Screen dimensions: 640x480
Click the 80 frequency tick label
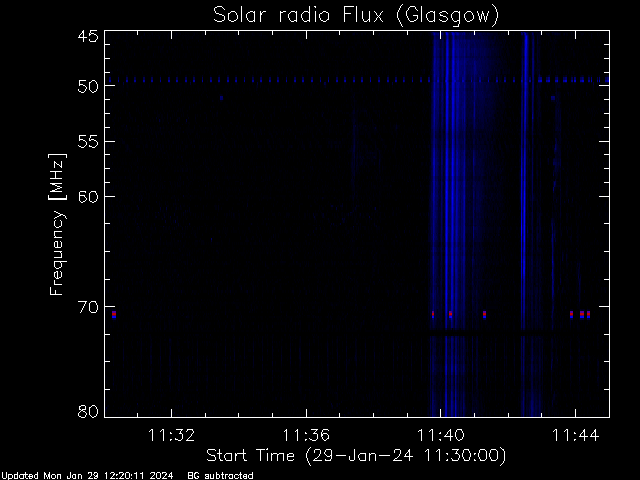(x=88, y=411)
